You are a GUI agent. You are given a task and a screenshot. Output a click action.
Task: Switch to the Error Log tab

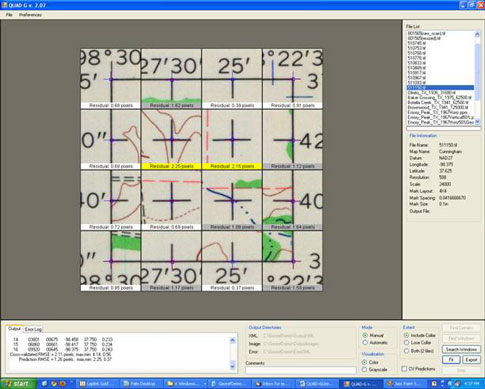(x=34, y=329)
